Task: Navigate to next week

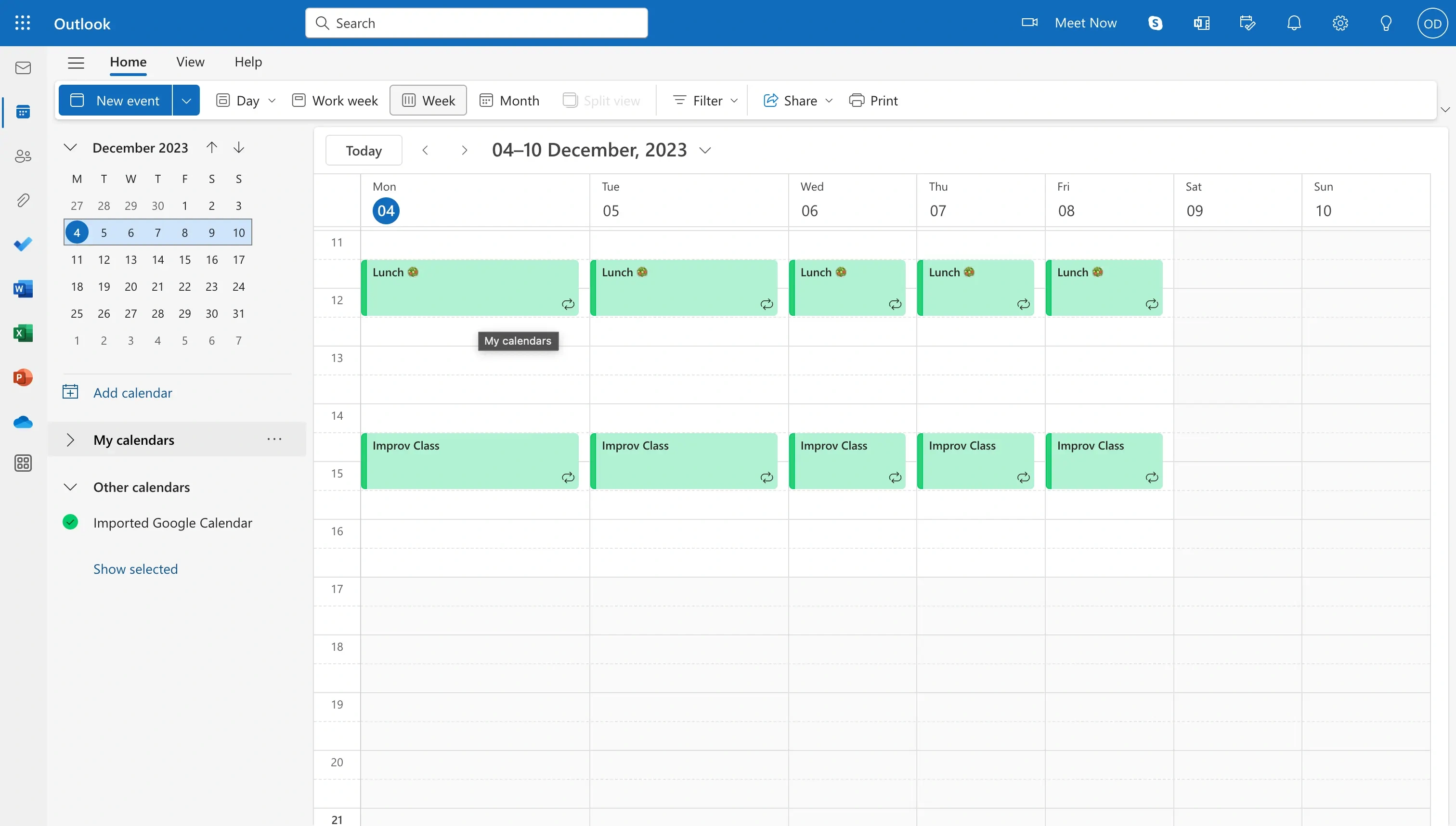Action: click(463, 149)
